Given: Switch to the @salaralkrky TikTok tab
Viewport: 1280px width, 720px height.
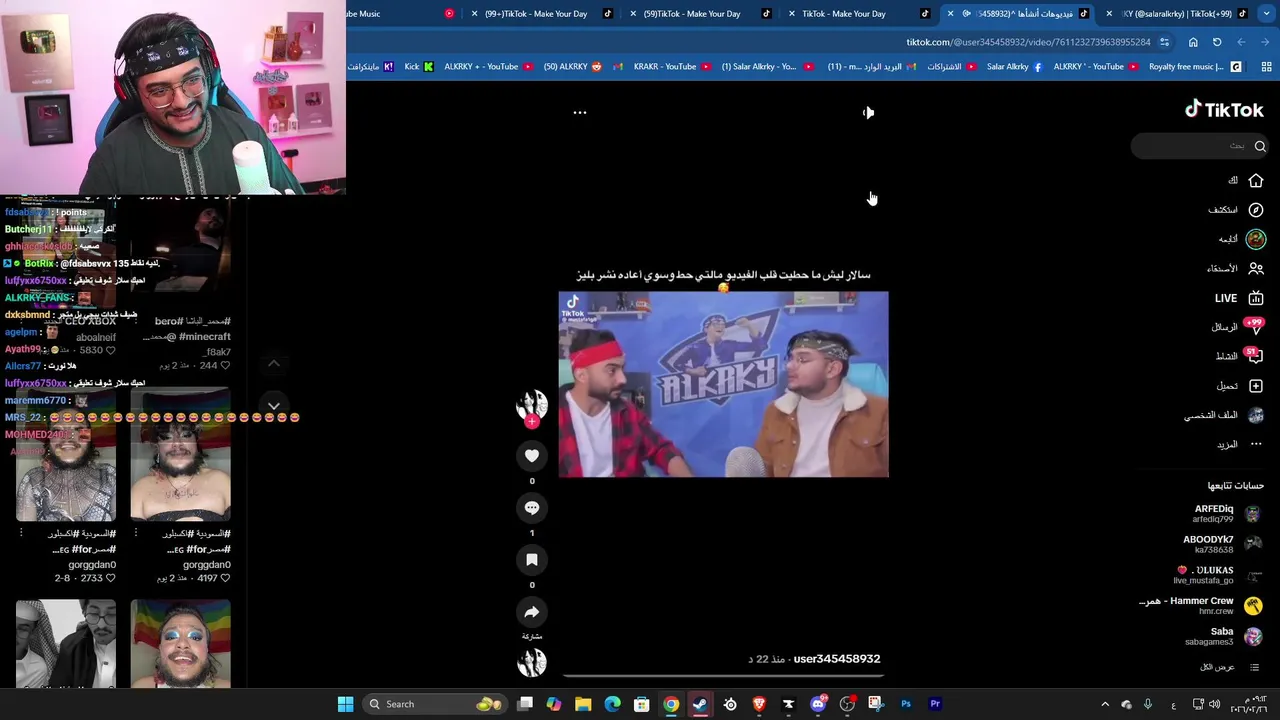Looking at the screenshot, I should (1177, 14).
